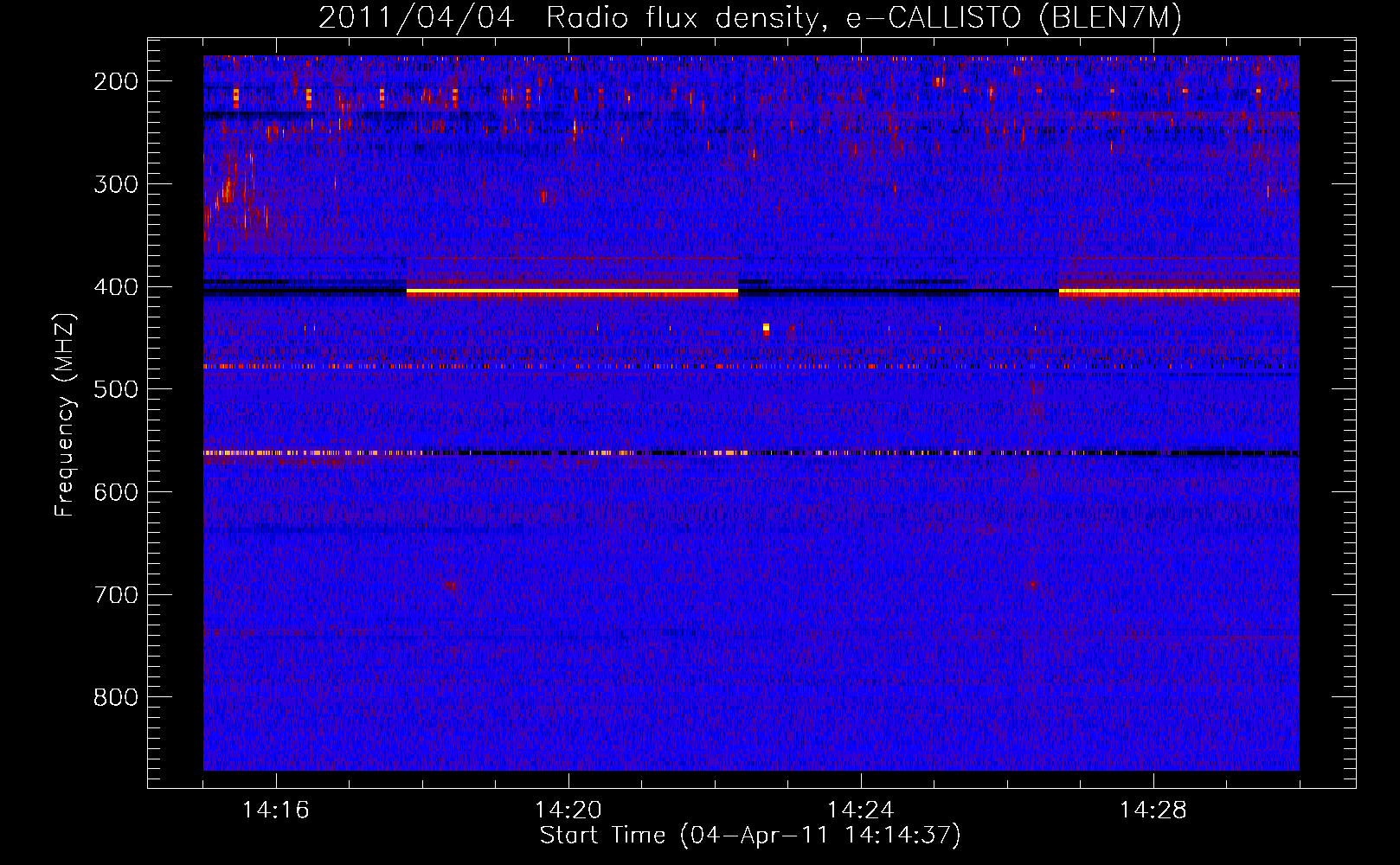The width and height of the screenshot is (1400, 865).
Task: Click the 800 frequency tick label
Action: click(115, 696)
